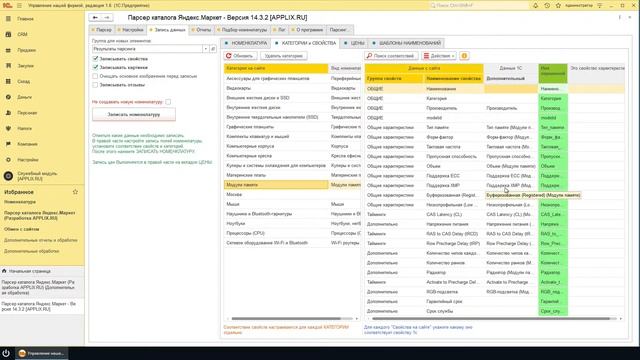The width and height of the screenshot is (640, 360).
Task: Open ШАБЛОНЫ НАИМЕНОВАНИЙ sub-tab
Action: (407, 43)
